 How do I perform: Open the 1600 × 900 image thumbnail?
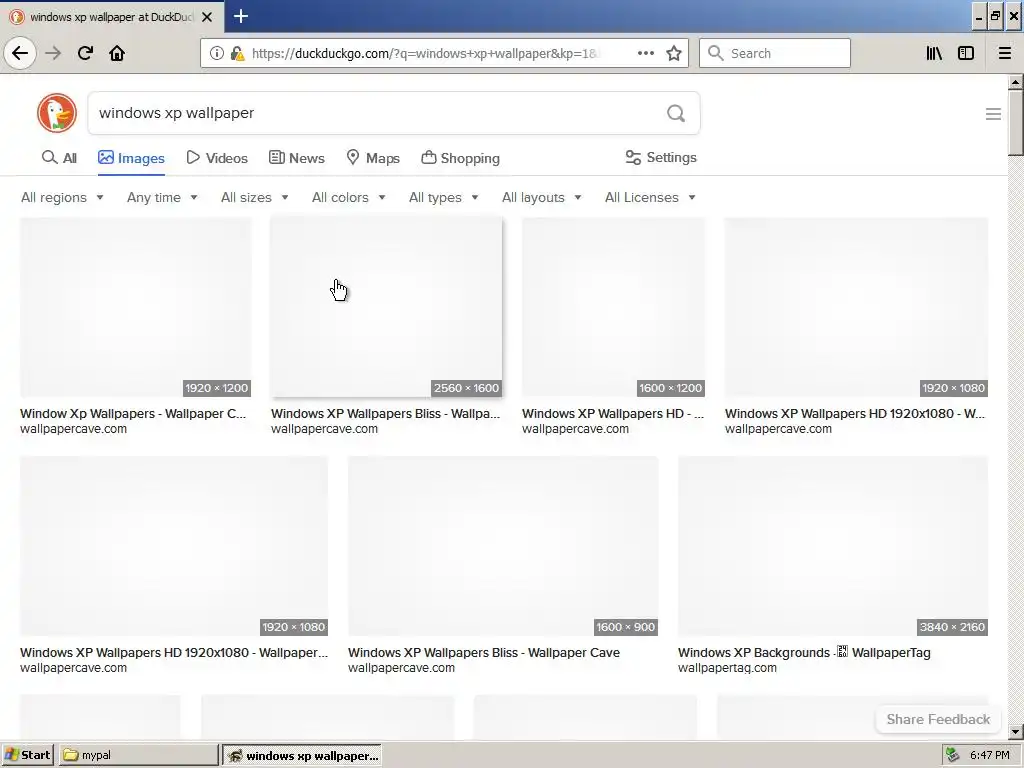click(x=503, y=546)
